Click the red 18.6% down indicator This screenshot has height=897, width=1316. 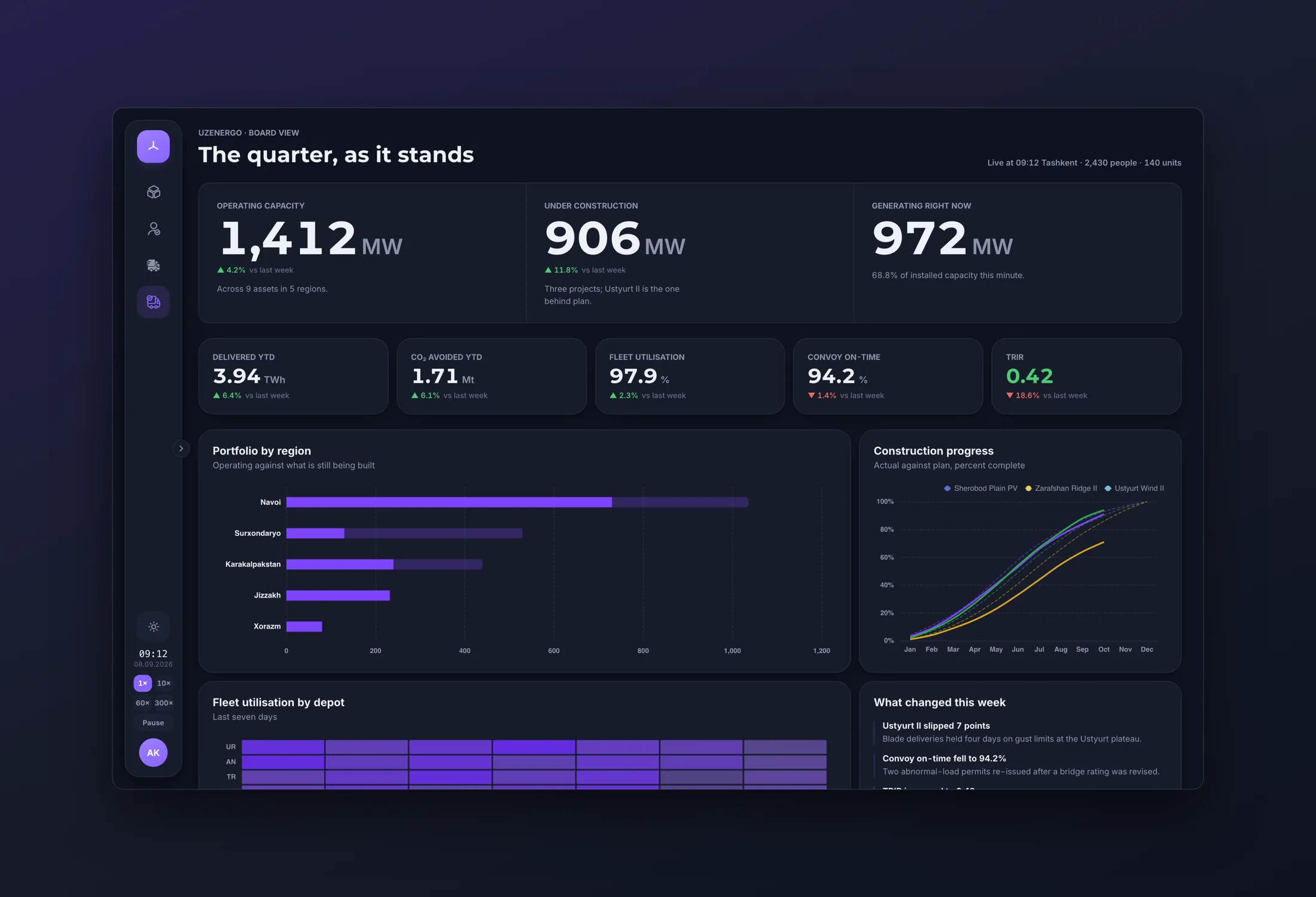tap(1023, 396)
